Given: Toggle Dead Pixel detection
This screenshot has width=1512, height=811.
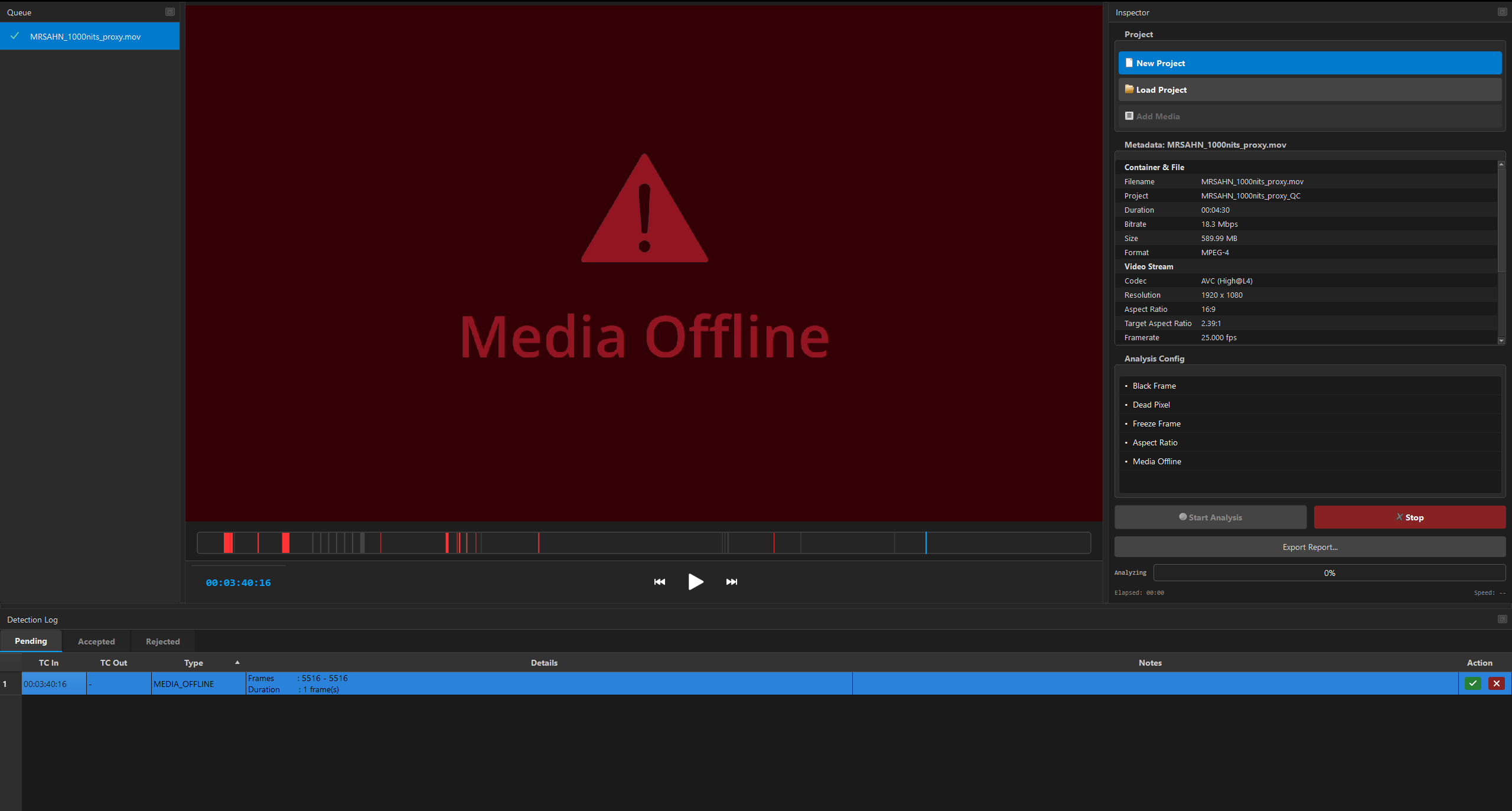Looking at the screenshot, I should click(x=1150, y=405).
